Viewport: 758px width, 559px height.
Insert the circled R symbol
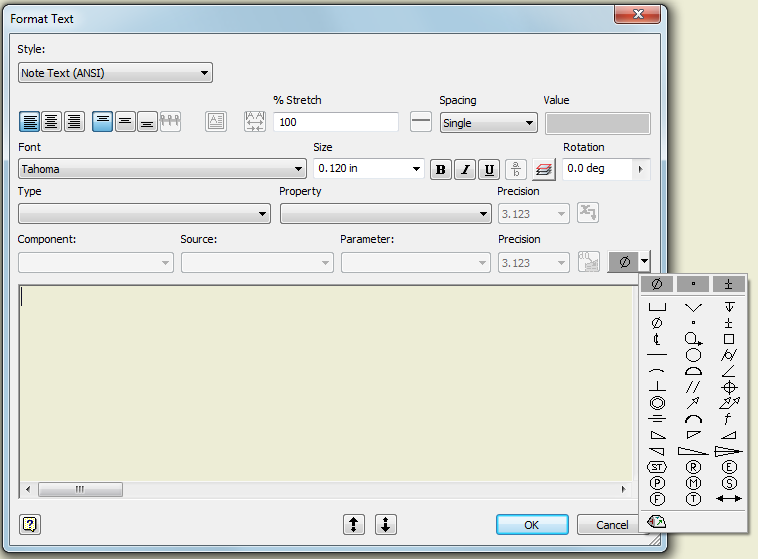(693, 467)
